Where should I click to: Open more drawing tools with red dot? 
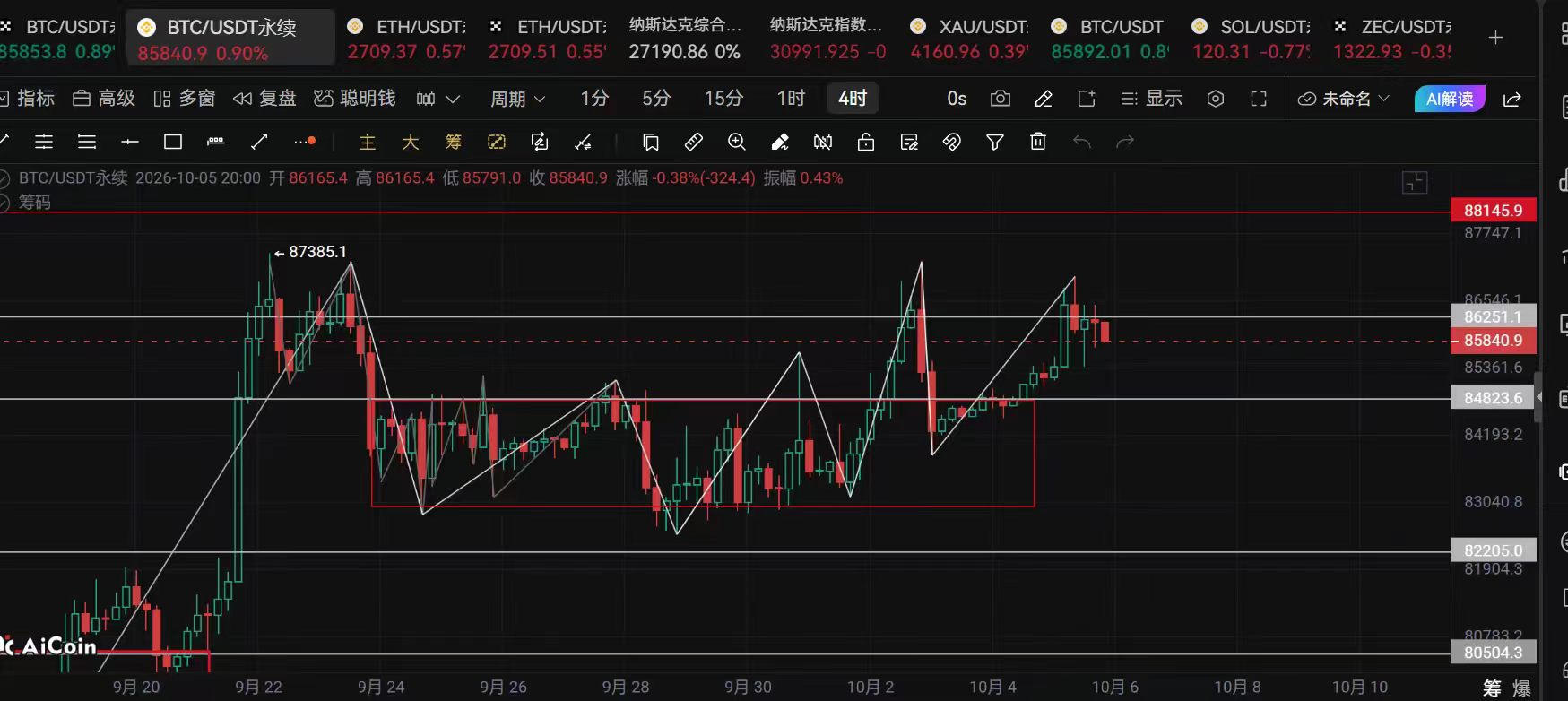click(305, 142)
